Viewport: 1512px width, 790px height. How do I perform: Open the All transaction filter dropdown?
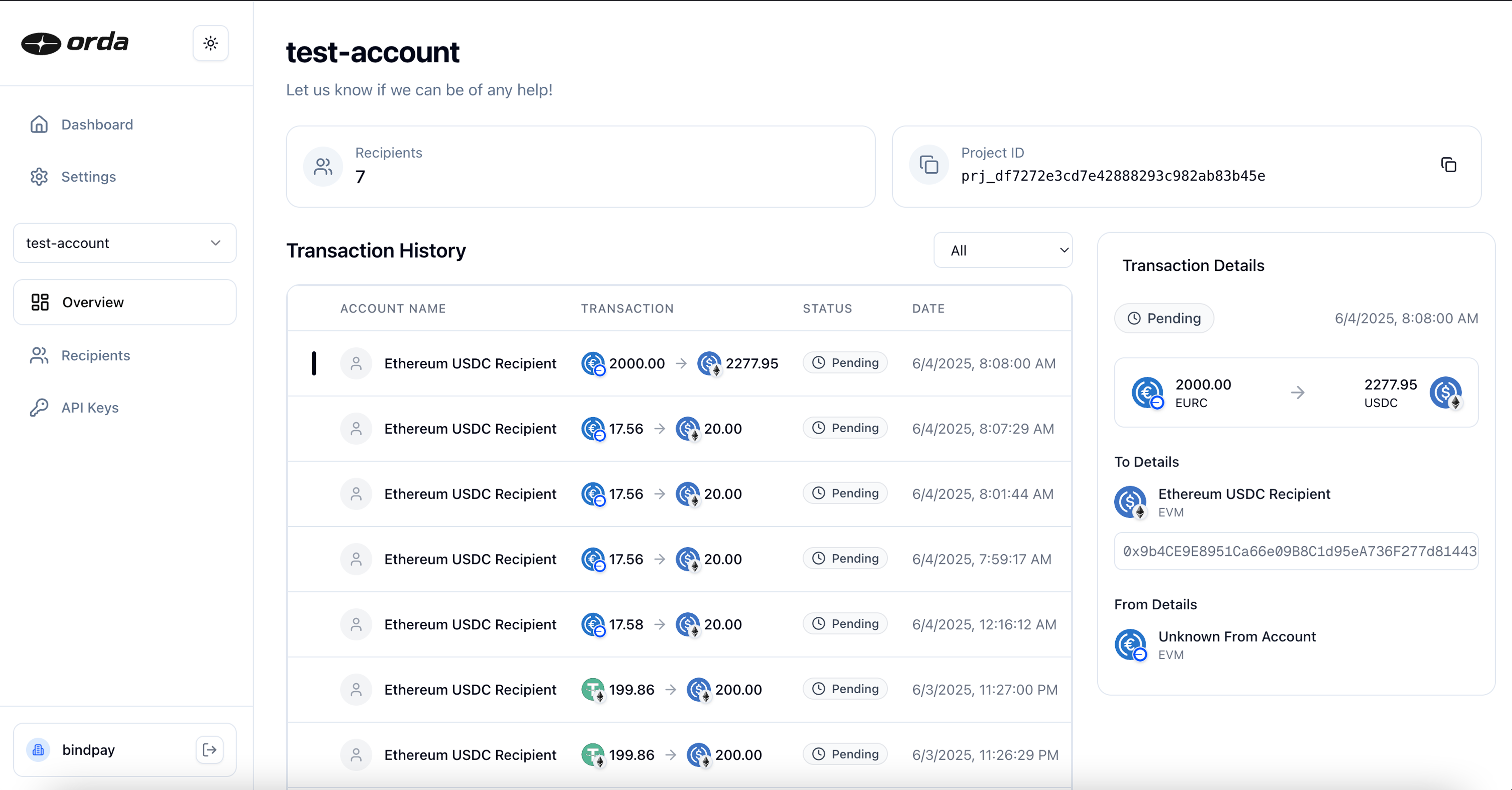click(x=1003, y=250)
